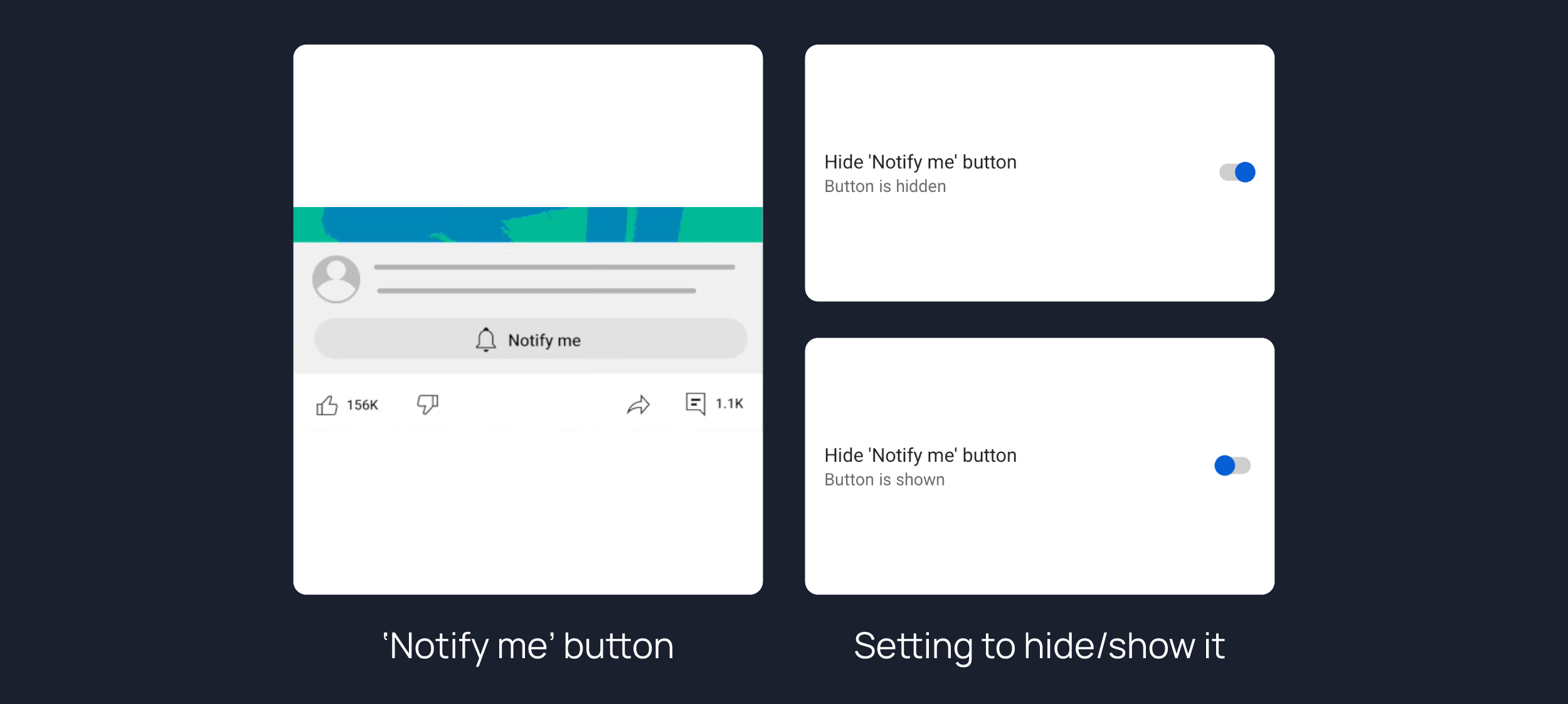Click the 'Button is hidden' status text
1568x704 pixels.
(885, 186)
